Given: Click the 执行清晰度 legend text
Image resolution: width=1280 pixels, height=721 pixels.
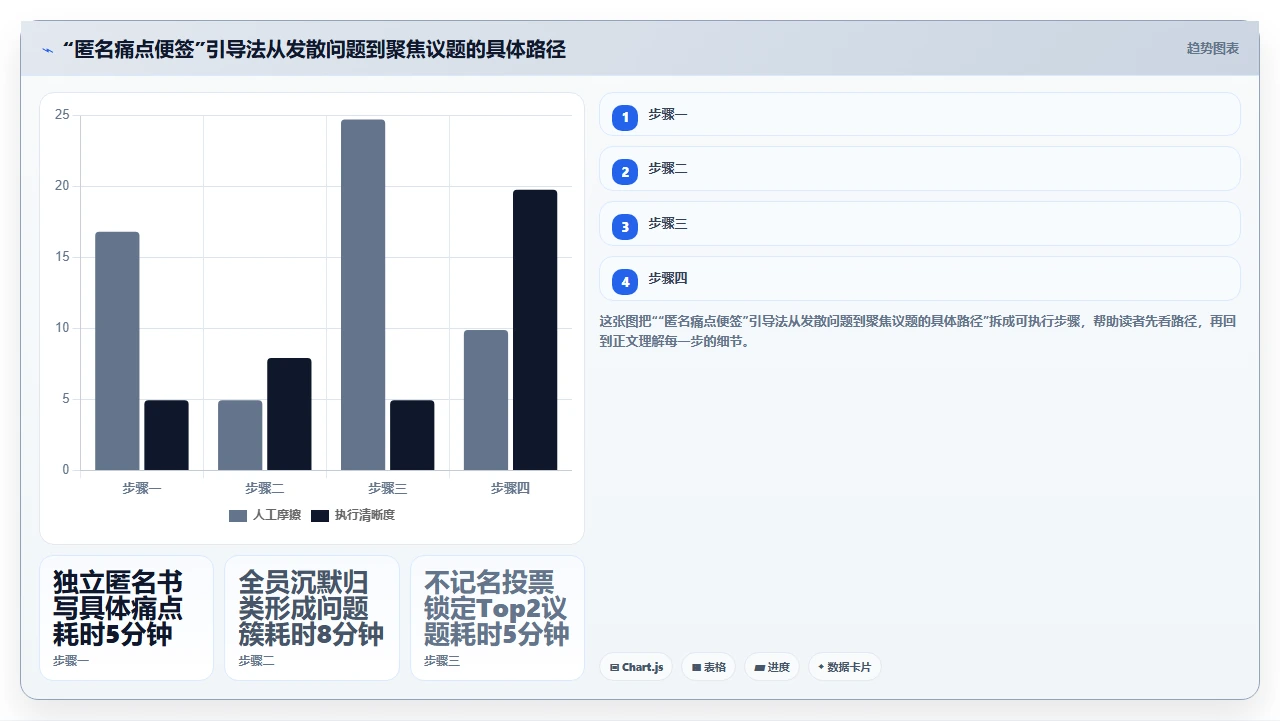Looking at the screenshot, I should click(365, 515).
